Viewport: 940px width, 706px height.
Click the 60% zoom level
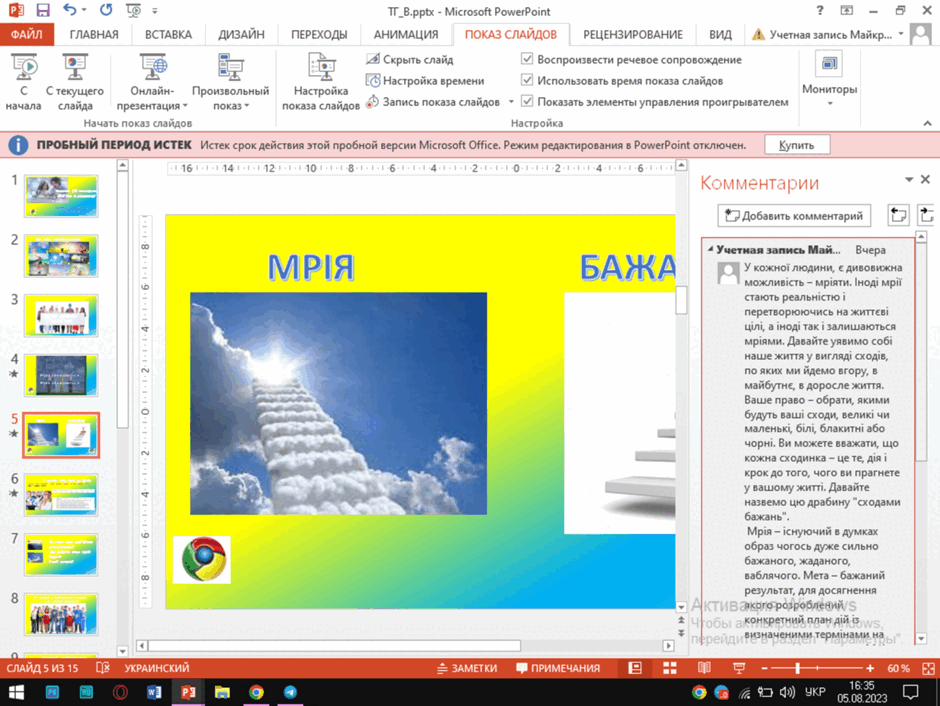[x=898, y=668]
